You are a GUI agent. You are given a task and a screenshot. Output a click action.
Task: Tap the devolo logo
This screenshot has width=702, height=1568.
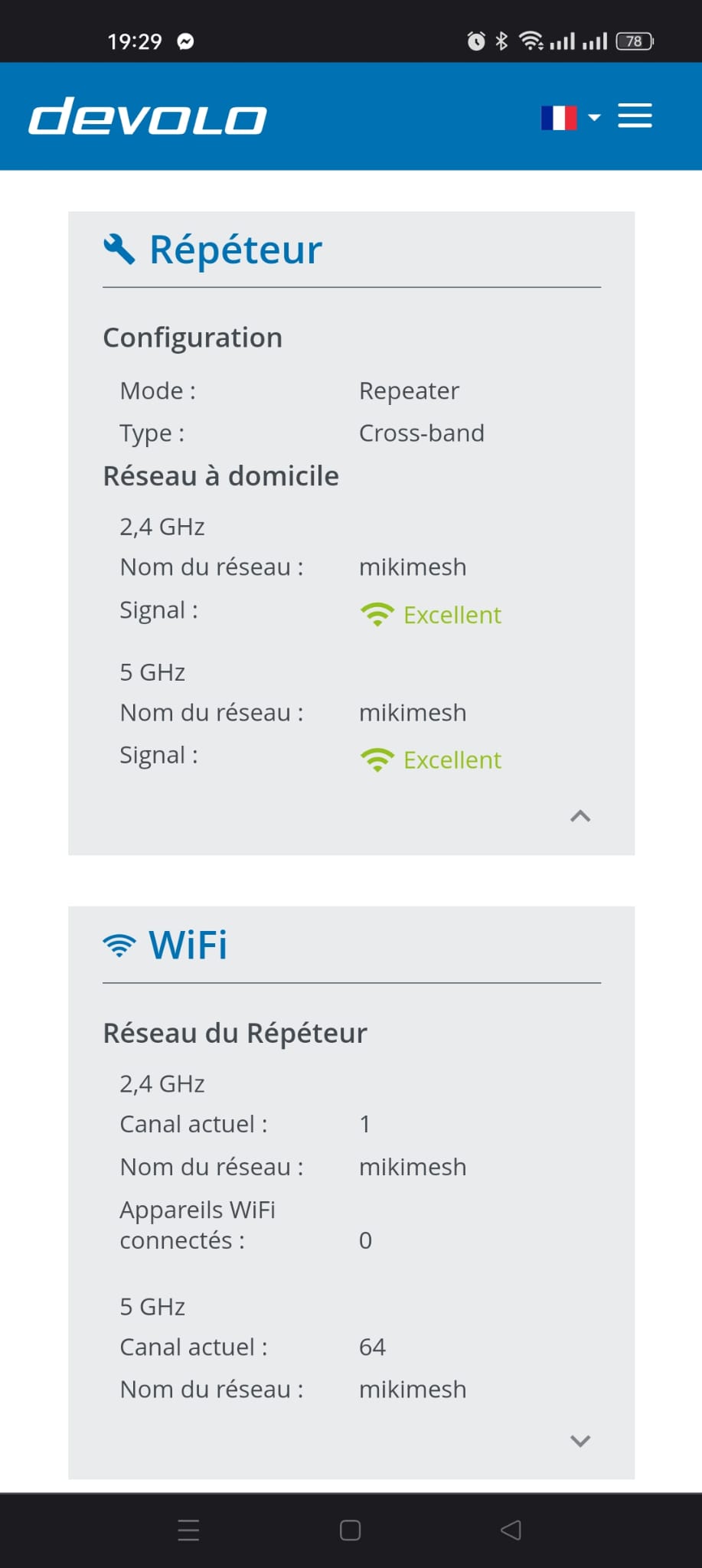click(x=148, y=116)
